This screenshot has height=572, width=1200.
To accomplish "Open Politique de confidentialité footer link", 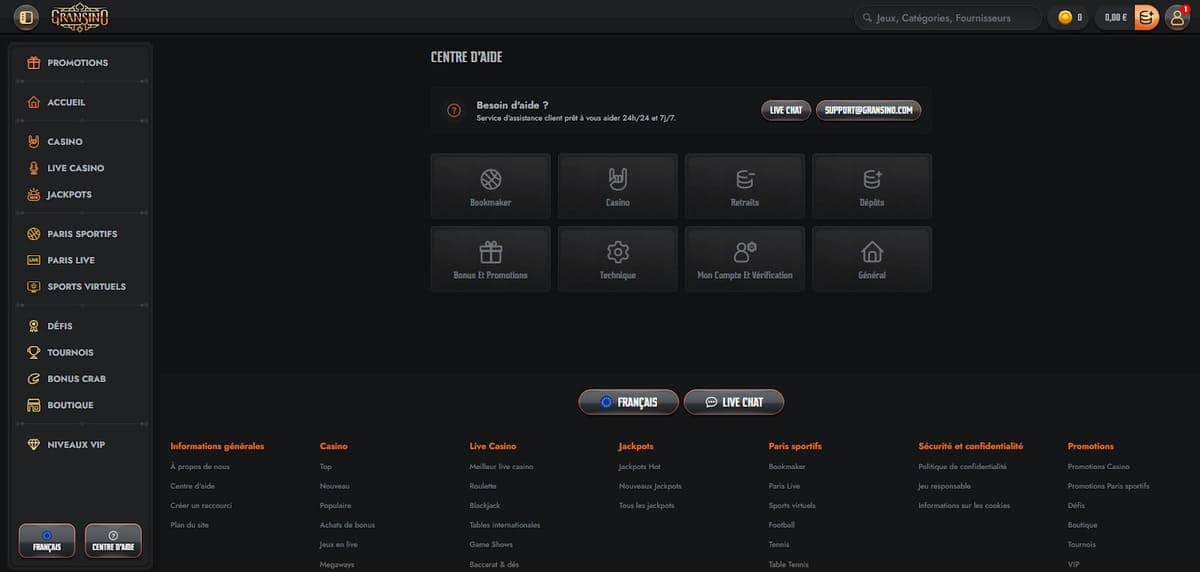I will (x=962, y=467).
